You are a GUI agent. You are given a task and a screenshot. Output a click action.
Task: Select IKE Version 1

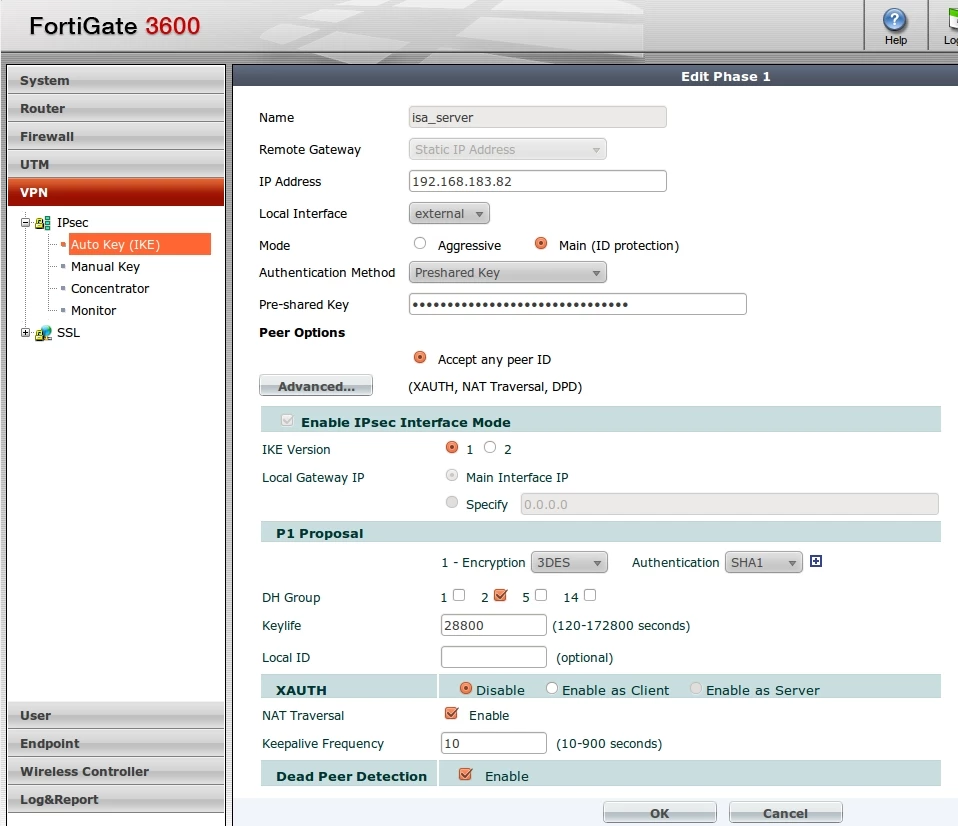click(x=452, y=447)
